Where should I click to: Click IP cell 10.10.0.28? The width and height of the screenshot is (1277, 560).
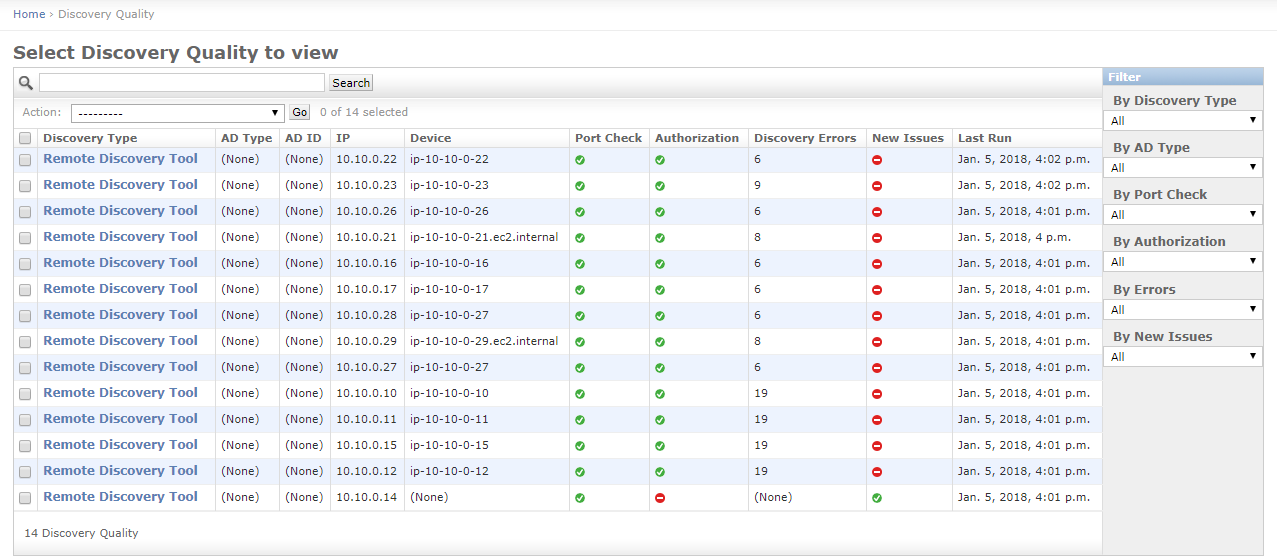[x=366, y=315]
